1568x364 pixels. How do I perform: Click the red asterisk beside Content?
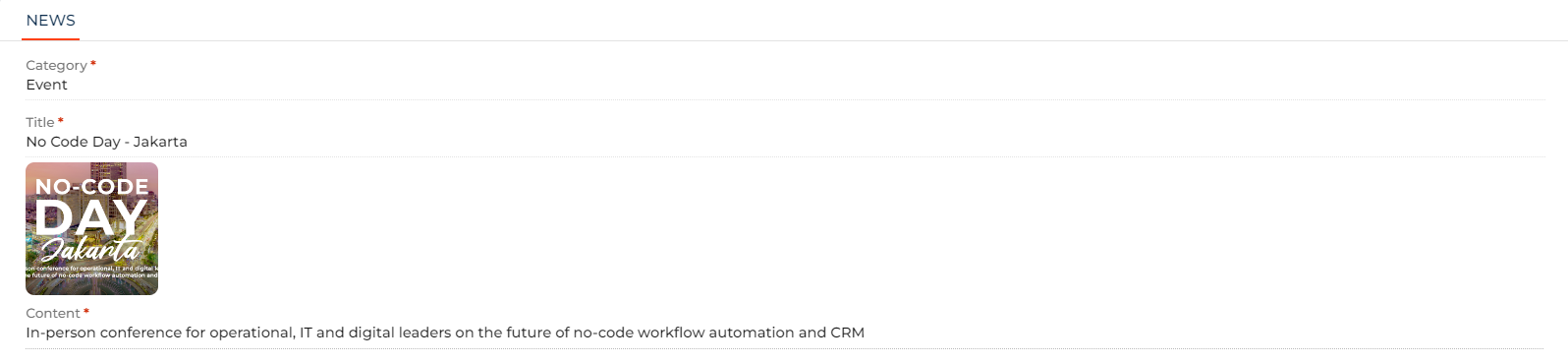[86, 311]
